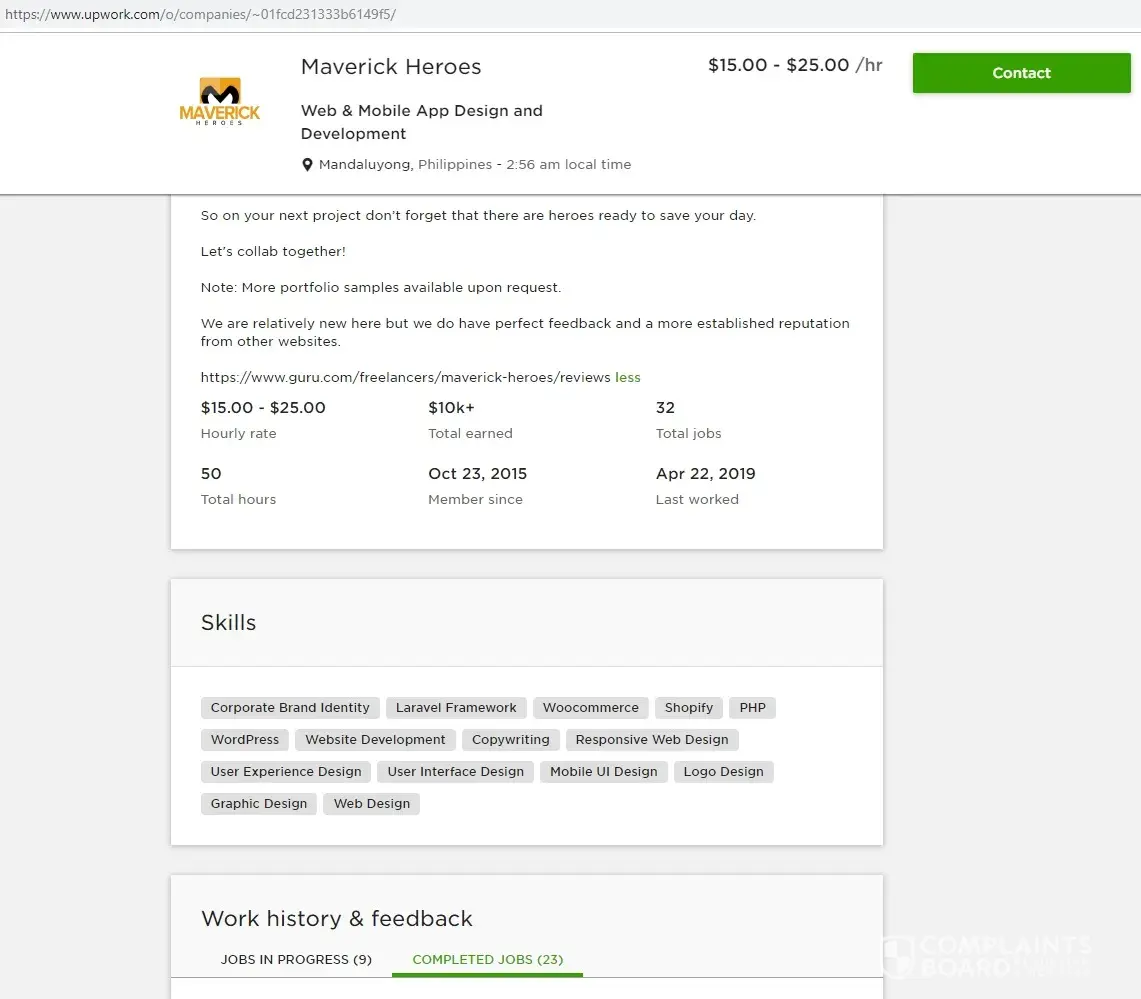Choose the User Experience Design tag
This screenshot has height=999, width=1141.
(286, 772)
